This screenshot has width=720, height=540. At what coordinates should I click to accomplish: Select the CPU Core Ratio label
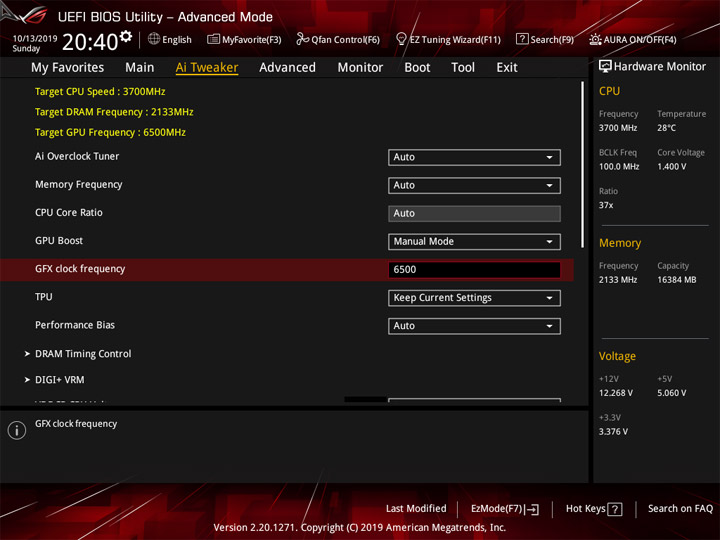(x=69, y=213)
